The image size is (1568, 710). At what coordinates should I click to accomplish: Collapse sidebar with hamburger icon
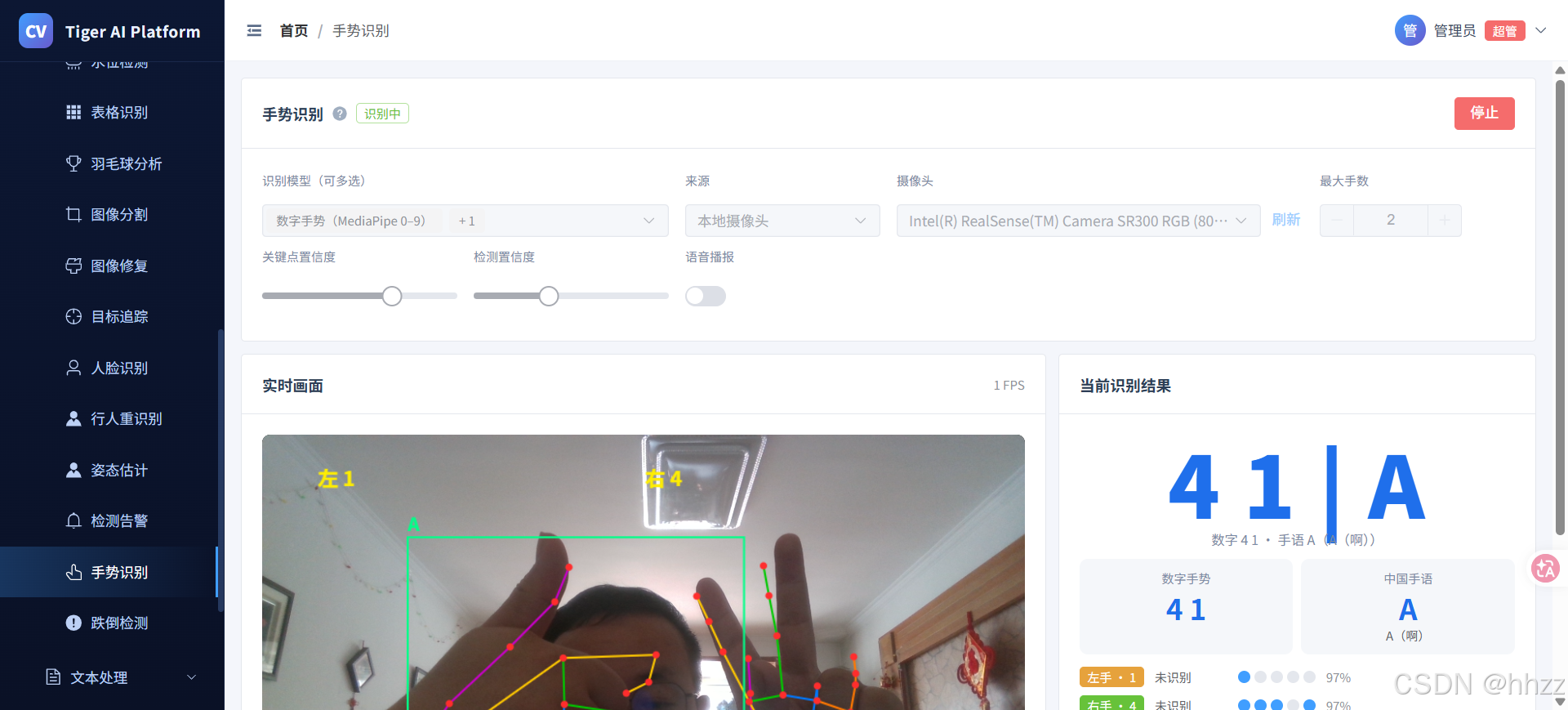254,31
